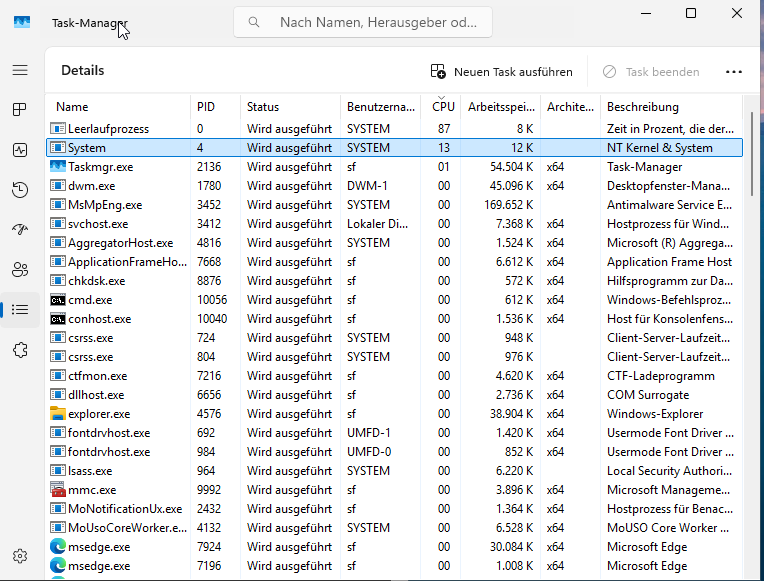Open Task Manager settings gear
The width and height of the screenshot is (764, 581).
(20, 556)
